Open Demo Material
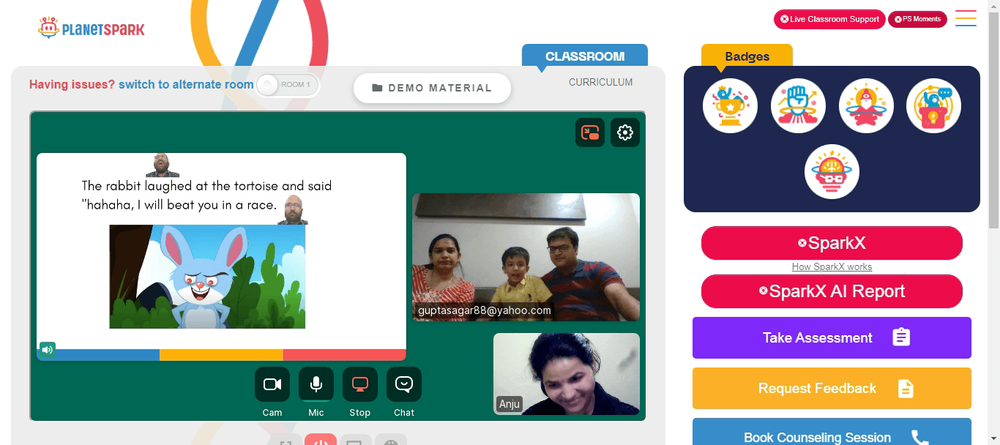The width and height of the screenshot is (1000, 445). coord(432,88)
